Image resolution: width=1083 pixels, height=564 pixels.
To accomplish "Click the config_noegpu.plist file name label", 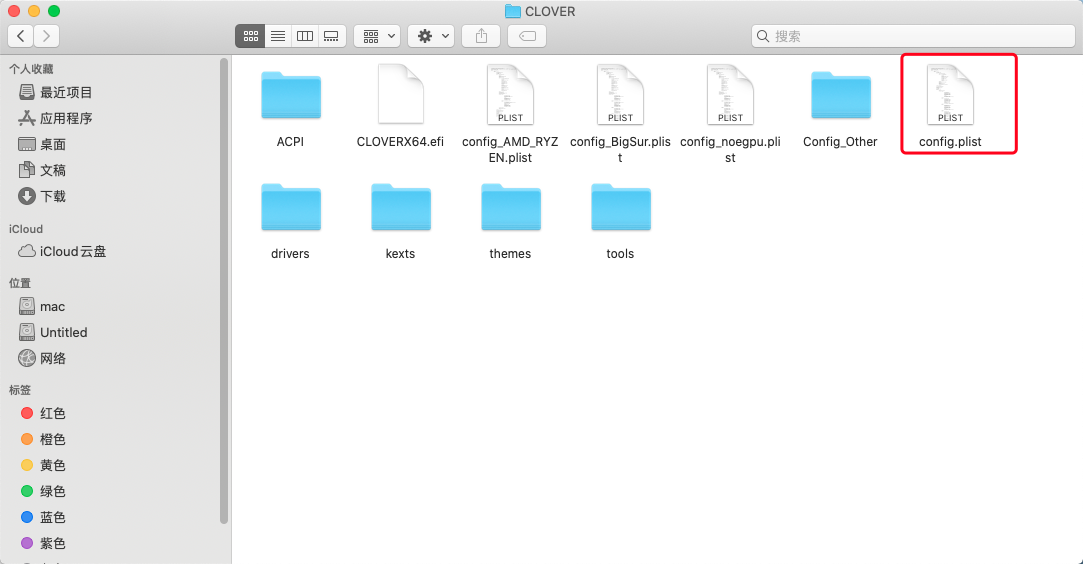I will 730,150.
